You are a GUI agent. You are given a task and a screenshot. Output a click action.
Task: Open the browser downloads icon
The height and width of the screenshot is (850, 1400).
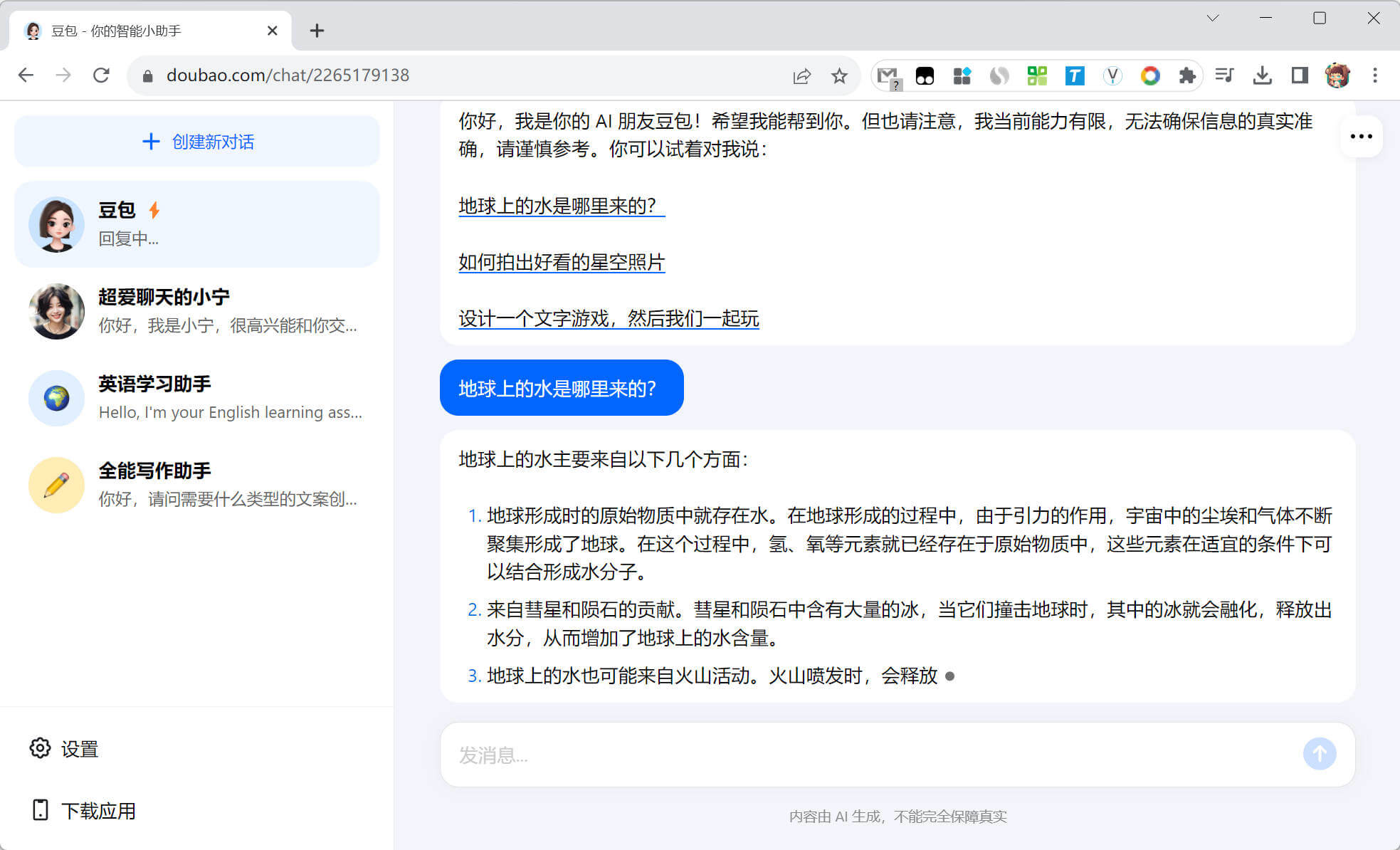tap(1262, 75)
